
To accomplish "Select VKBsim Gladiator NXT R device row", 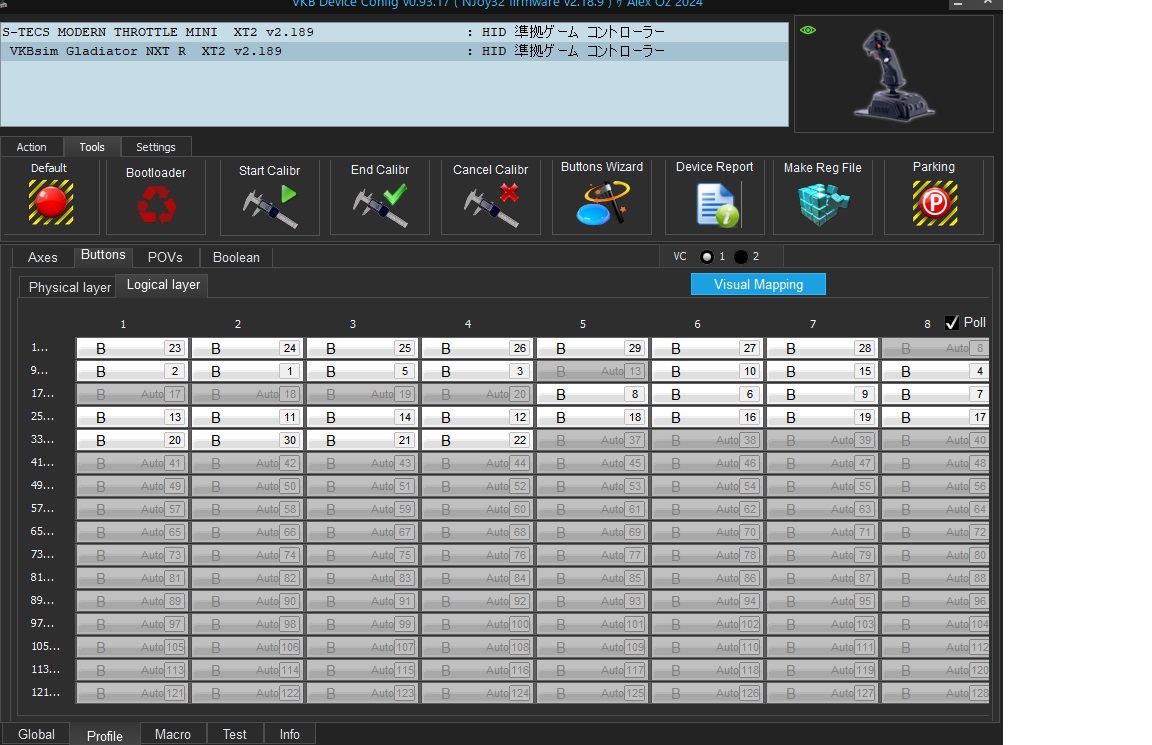I will 395,51.
